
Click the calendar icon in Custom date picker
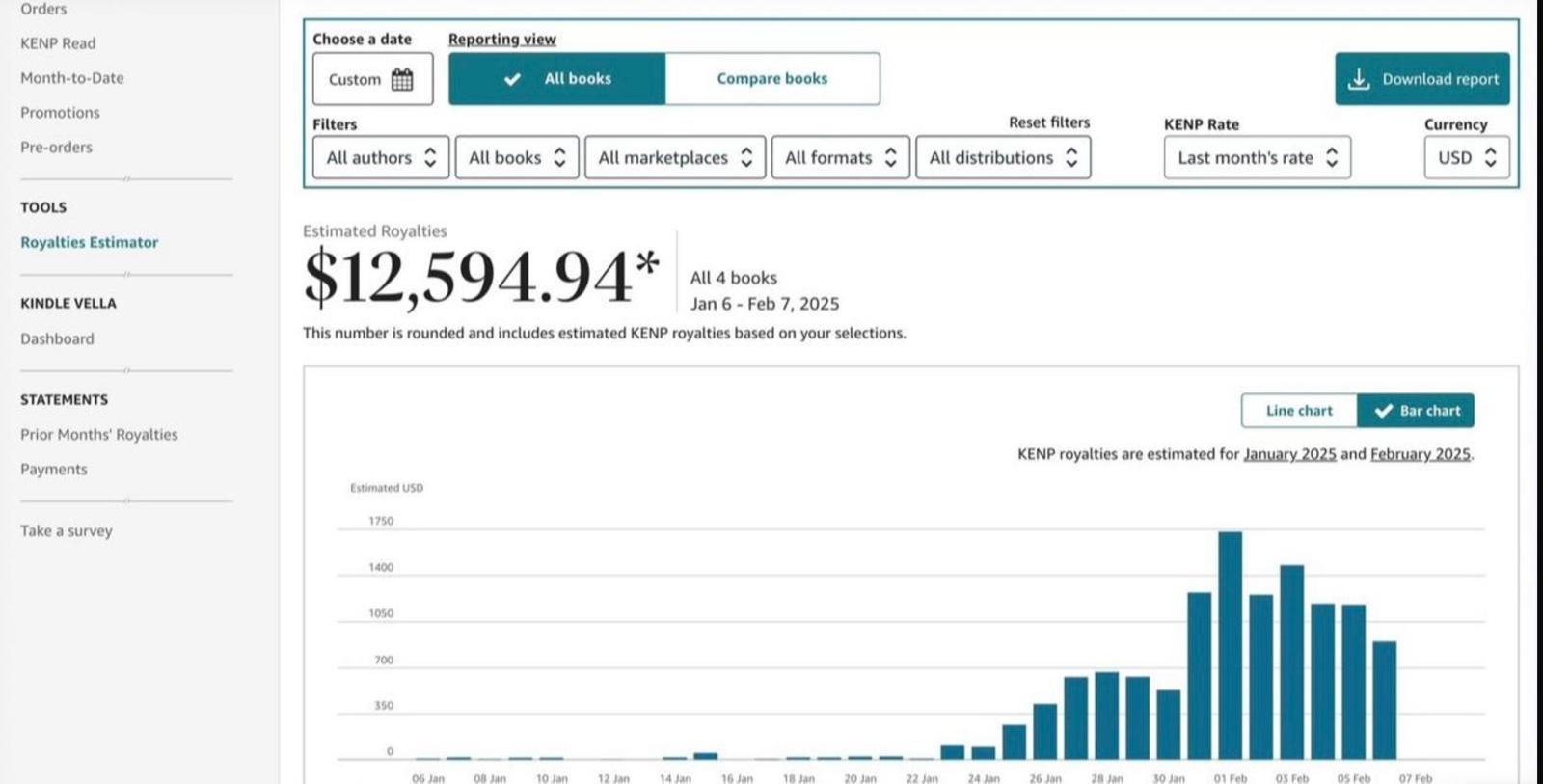click(402, 79)
